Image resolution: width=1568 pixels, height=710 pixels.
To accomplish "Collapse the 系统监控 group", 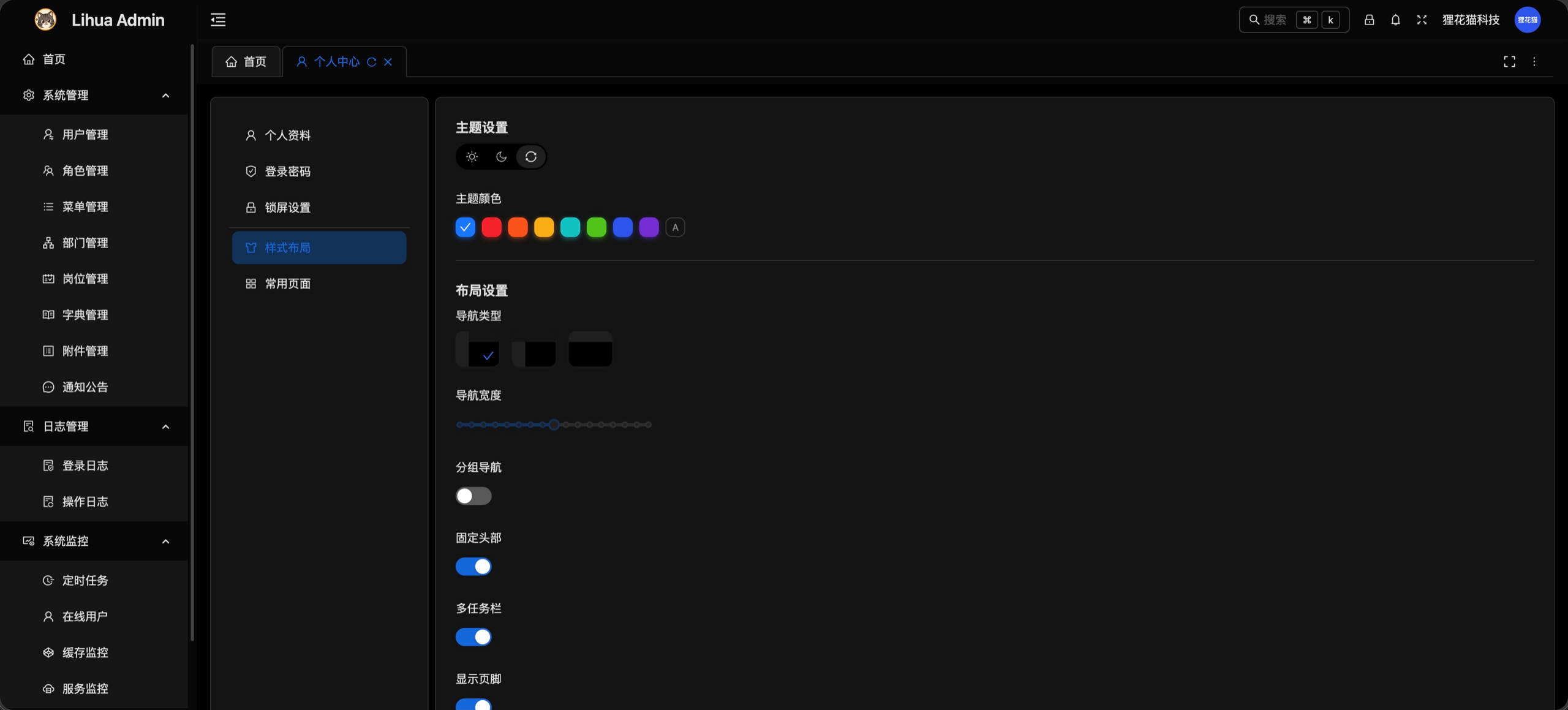I will point(94,541).
